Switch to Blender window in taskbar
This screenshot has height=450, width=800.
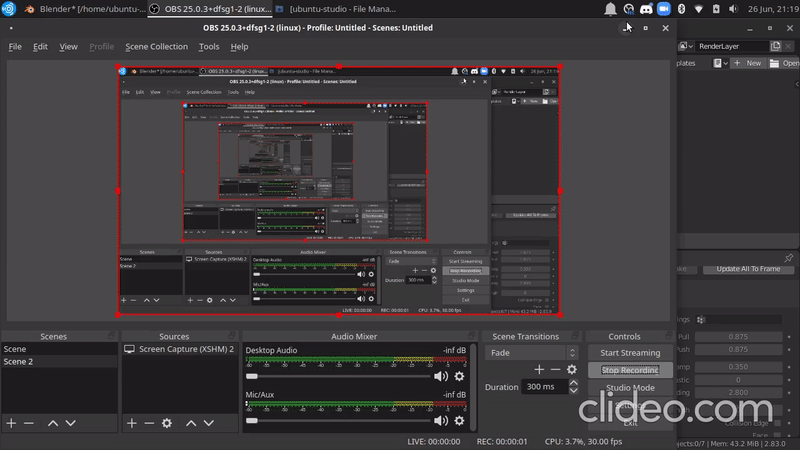85,9
